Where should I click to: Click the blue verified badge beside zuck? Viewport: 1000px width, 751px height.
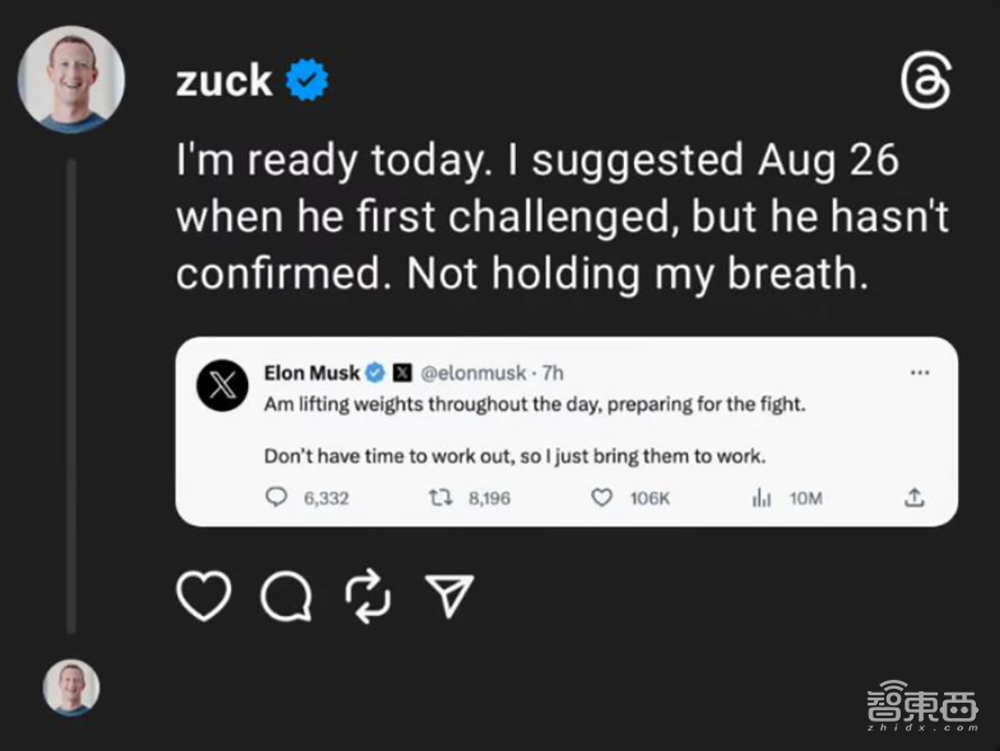pos(308,81)
